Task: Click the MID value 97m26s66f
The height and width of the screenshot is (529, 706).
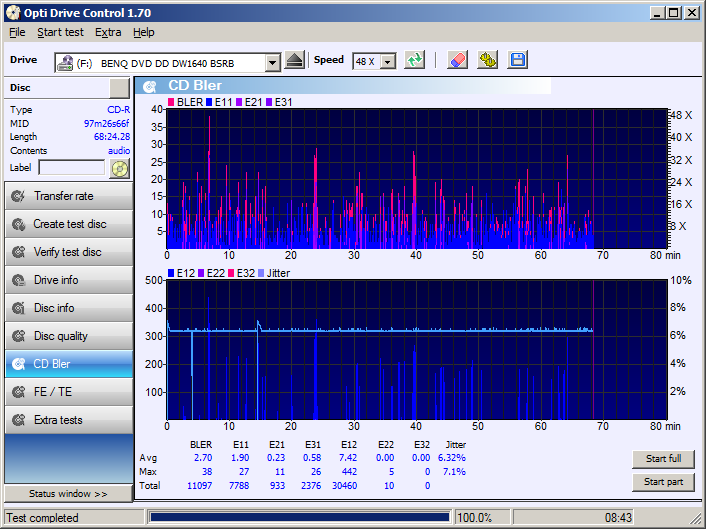Action: click(x=106, y=123)
